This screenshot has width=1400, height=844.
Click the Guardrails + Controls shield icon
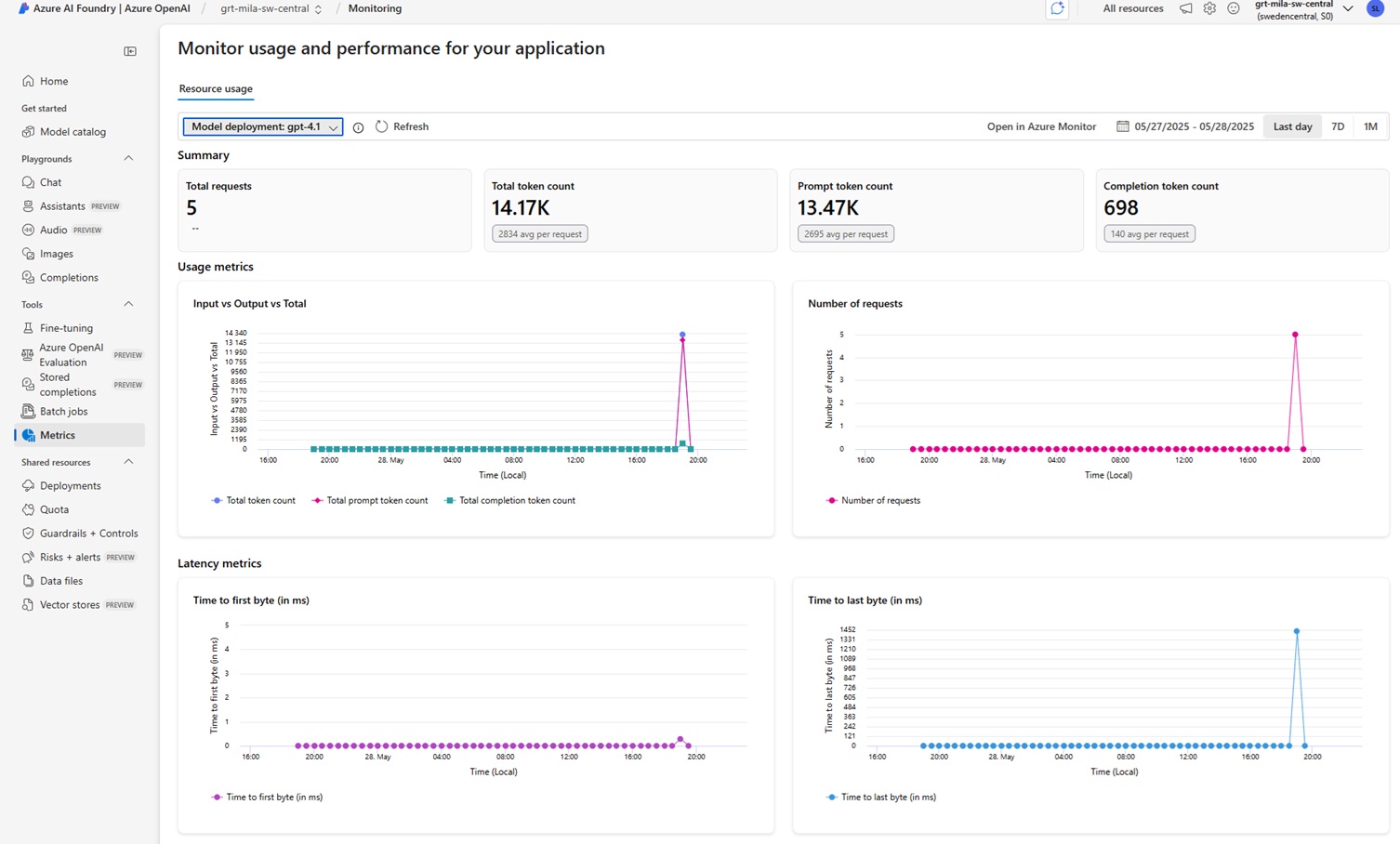[x=28, y=534]
